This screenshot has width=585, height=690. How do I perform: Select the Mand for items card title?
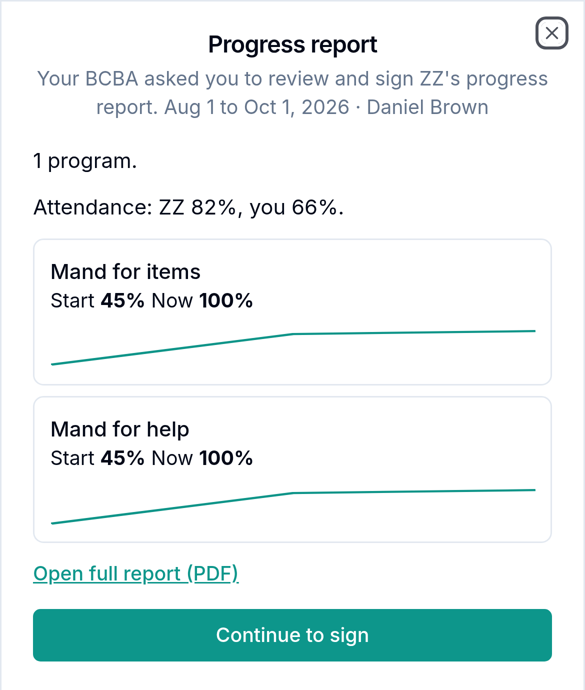125,272
